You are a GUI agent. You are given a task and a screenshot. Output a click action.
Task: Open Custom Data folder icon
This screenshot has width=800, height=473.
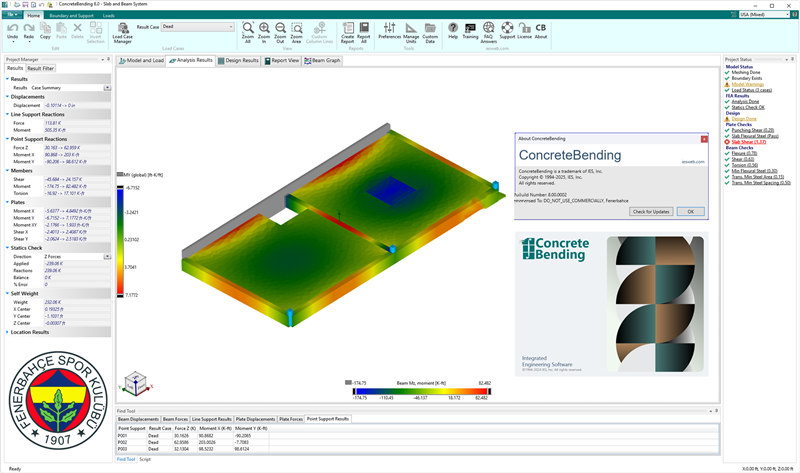point(430,28)
